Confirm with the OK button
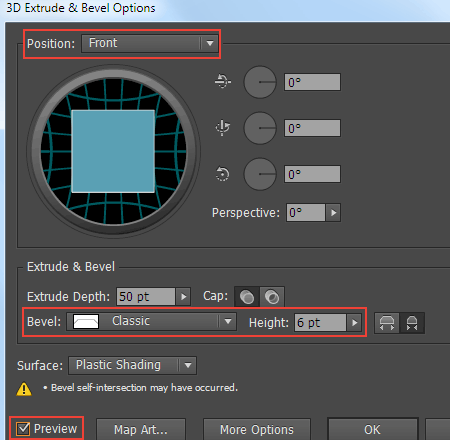The image size is (450, 440). pos(372,430)
